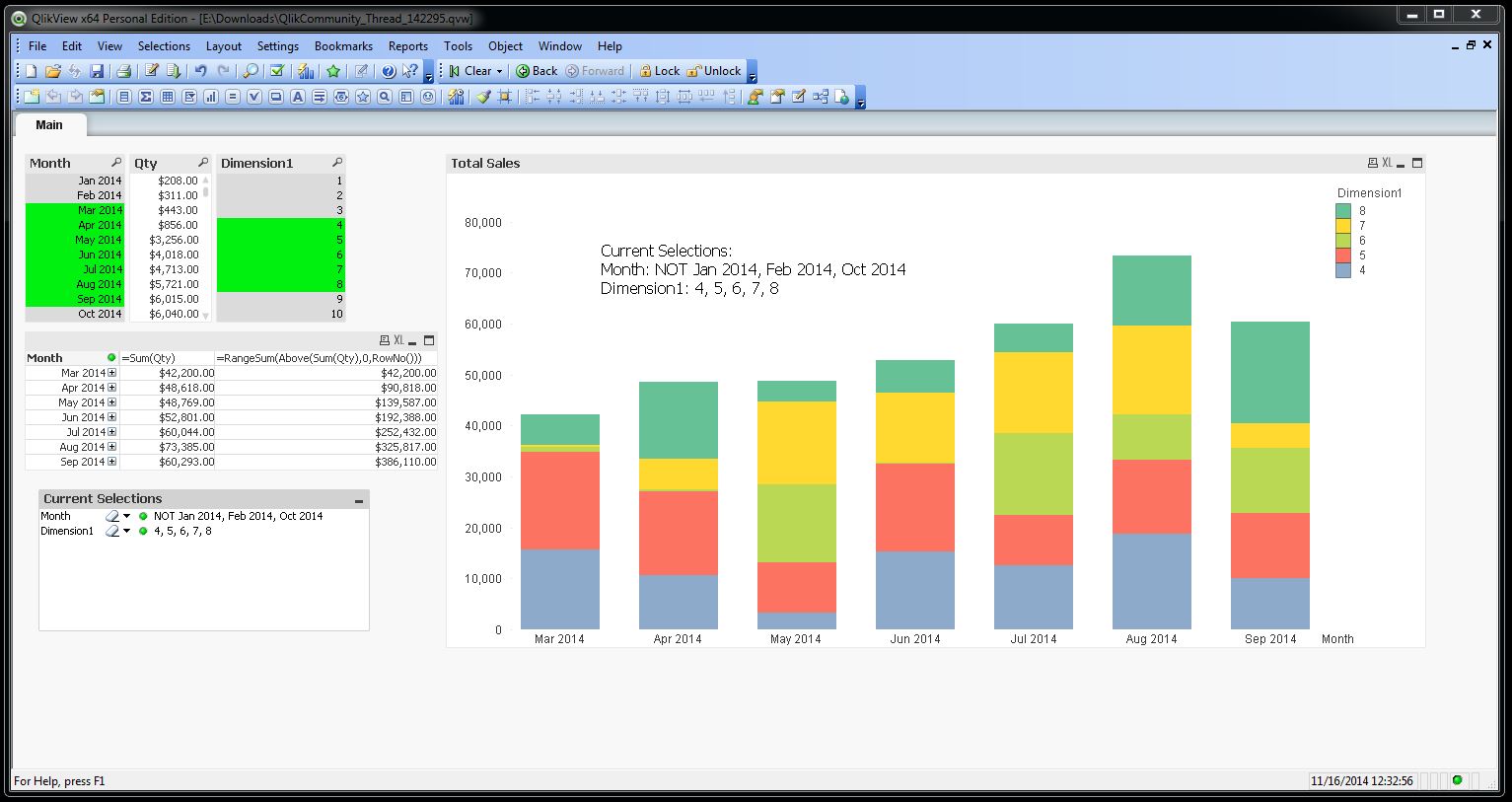Open the Search magnifier icon

click(x=251, y=71)
